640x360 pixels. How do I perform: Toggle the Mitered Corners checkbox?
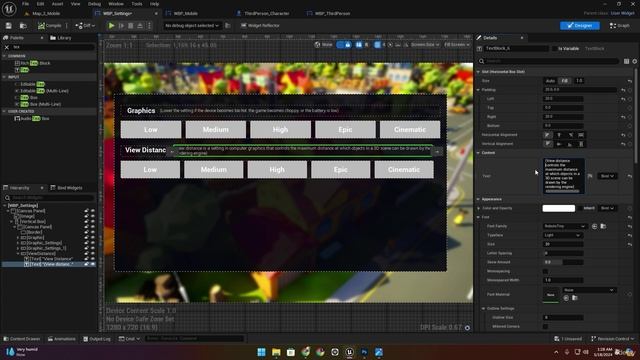click(546, 327)
